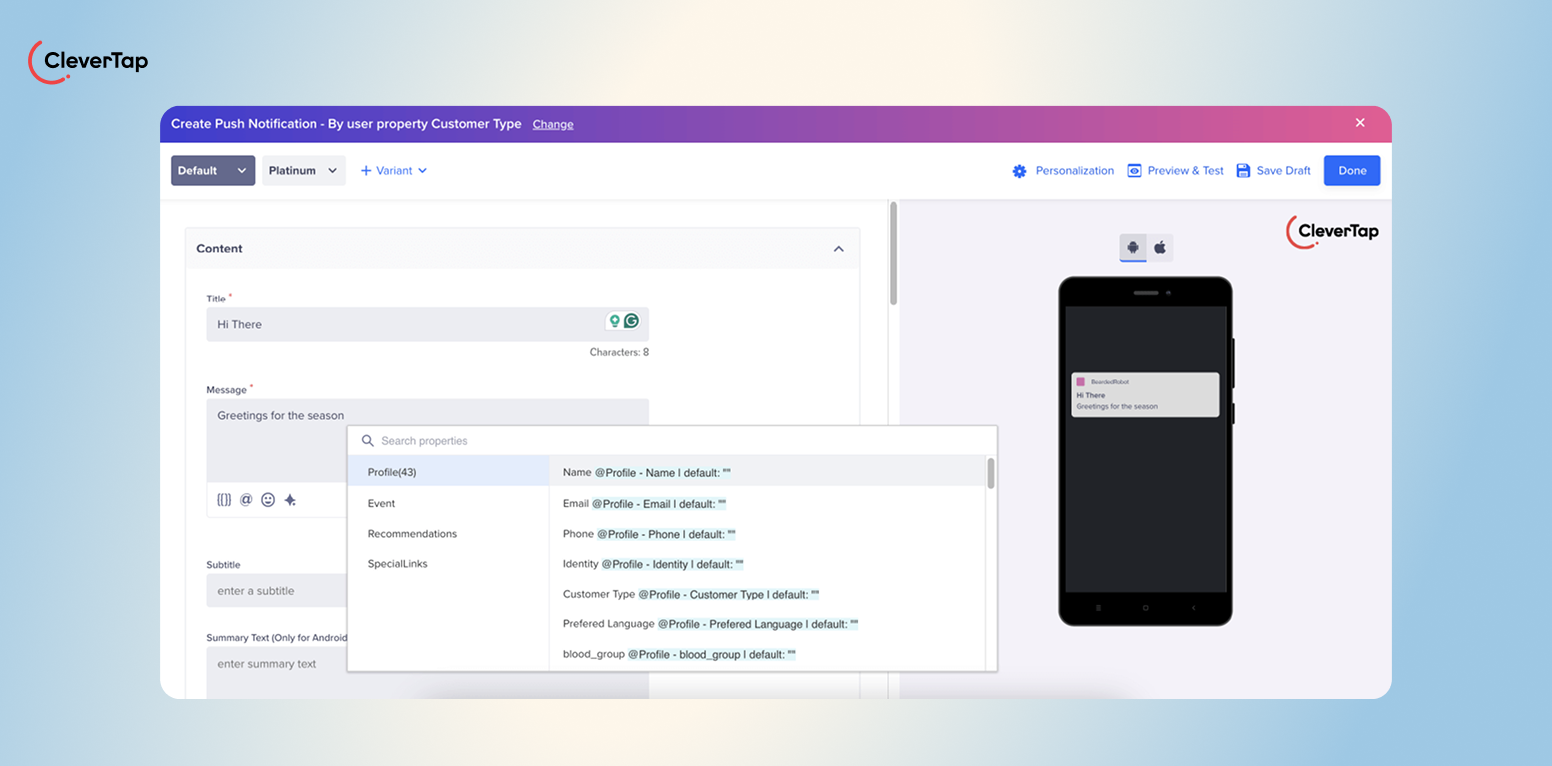Click the Preview & Test label

1186,171
